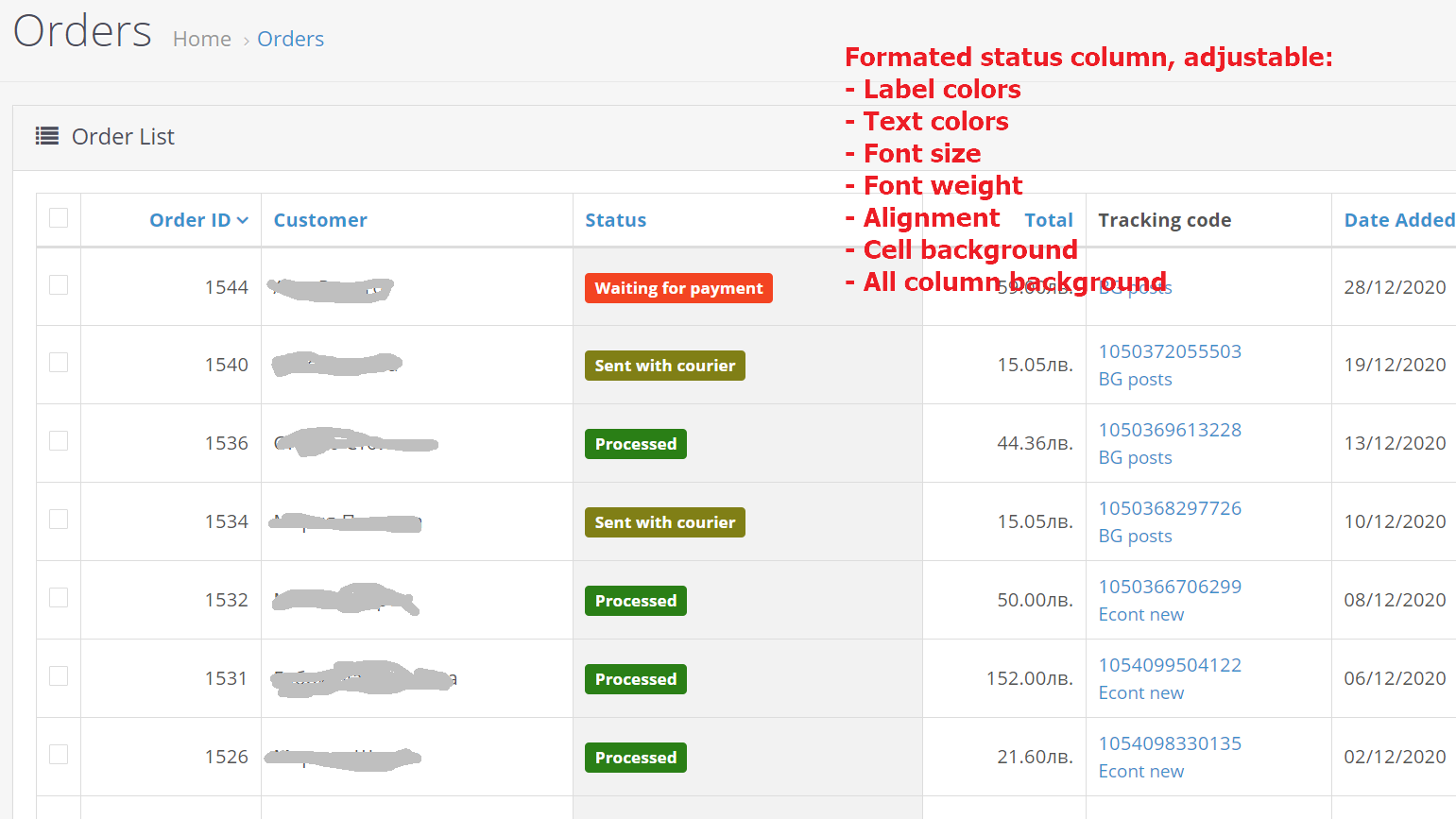Click Processed status label on order 1536
The image size is (1456, 819).
pos(635,444)
